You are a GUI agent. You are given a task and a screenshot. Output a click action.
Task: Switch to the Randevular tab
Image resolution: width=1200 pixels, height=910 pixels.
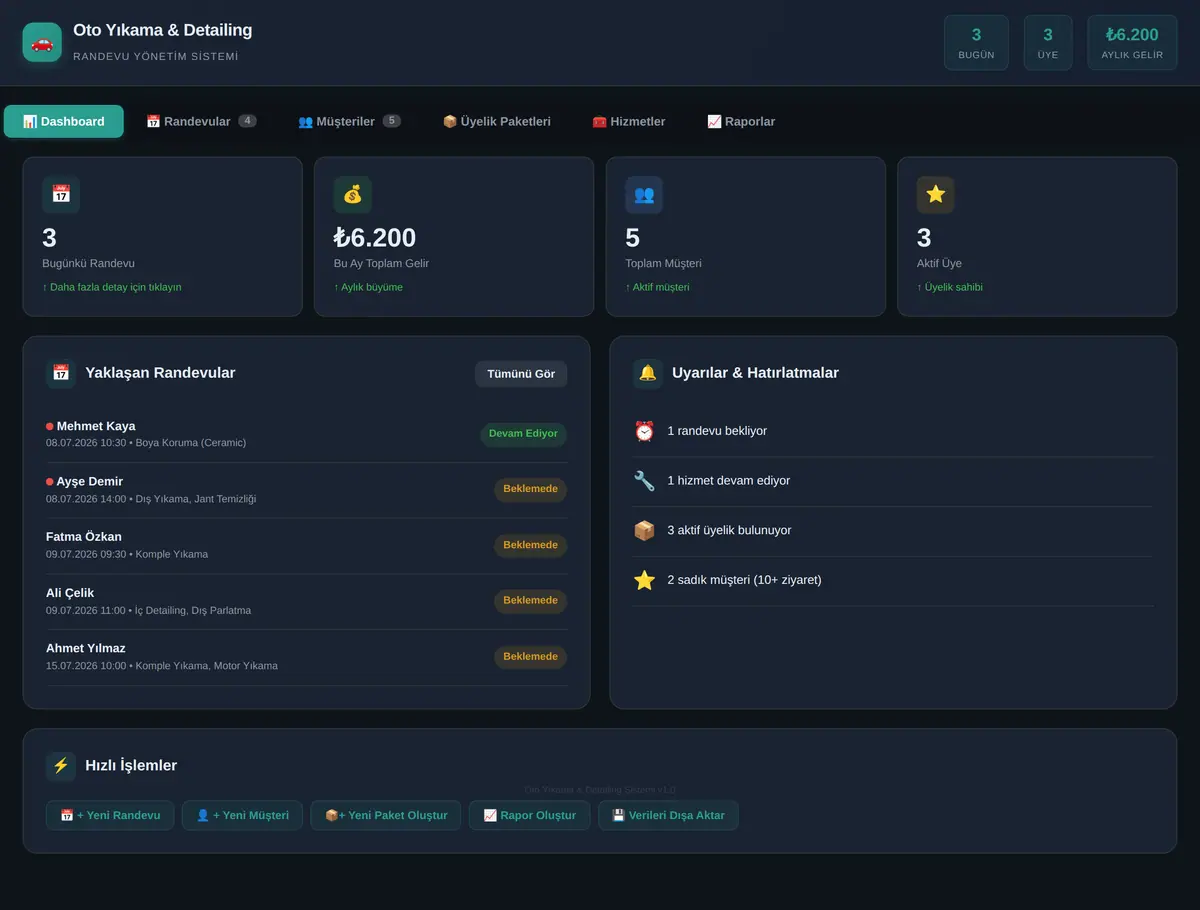(201, 121)
